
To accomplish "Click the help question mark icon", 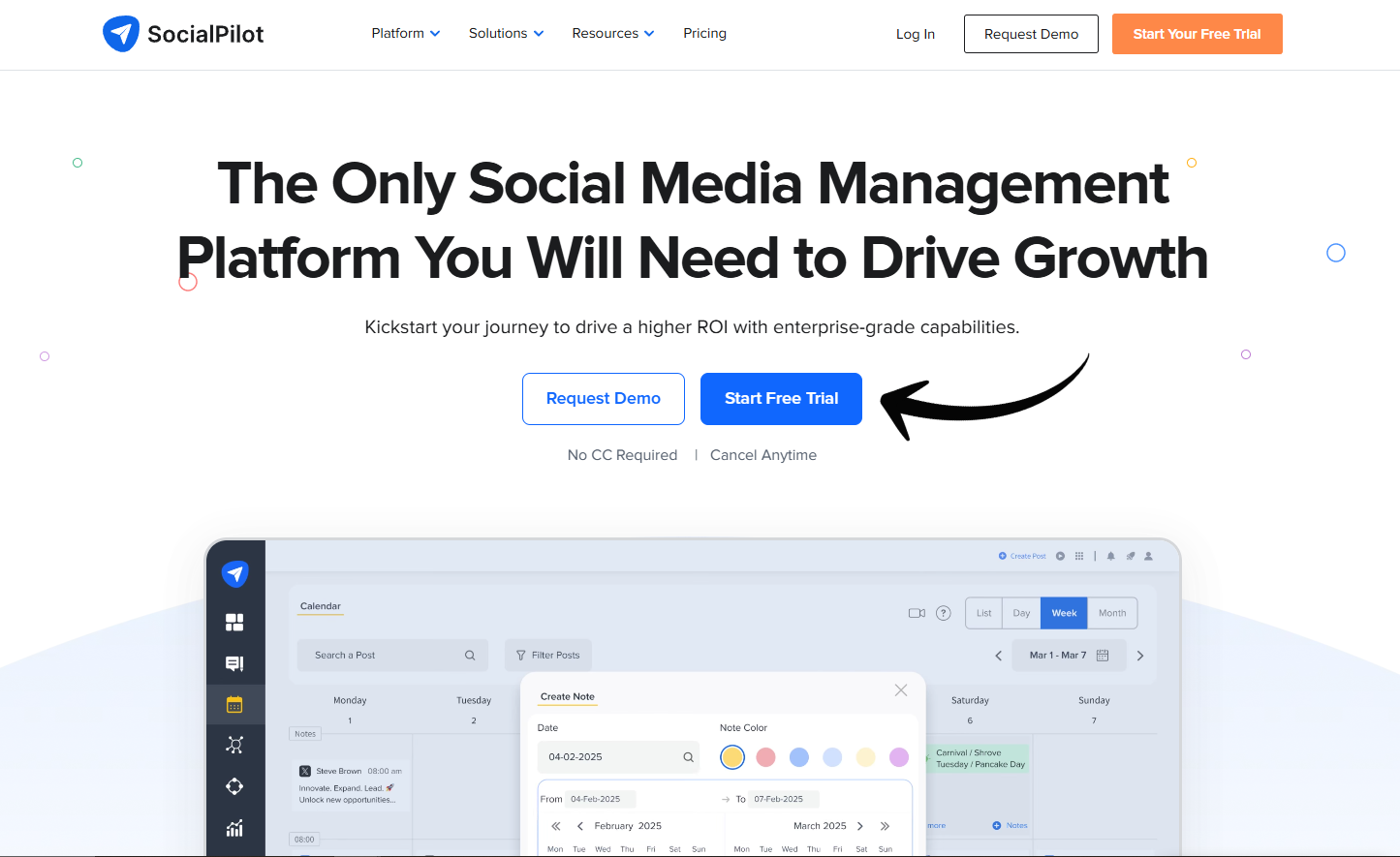I will point(943,613).
